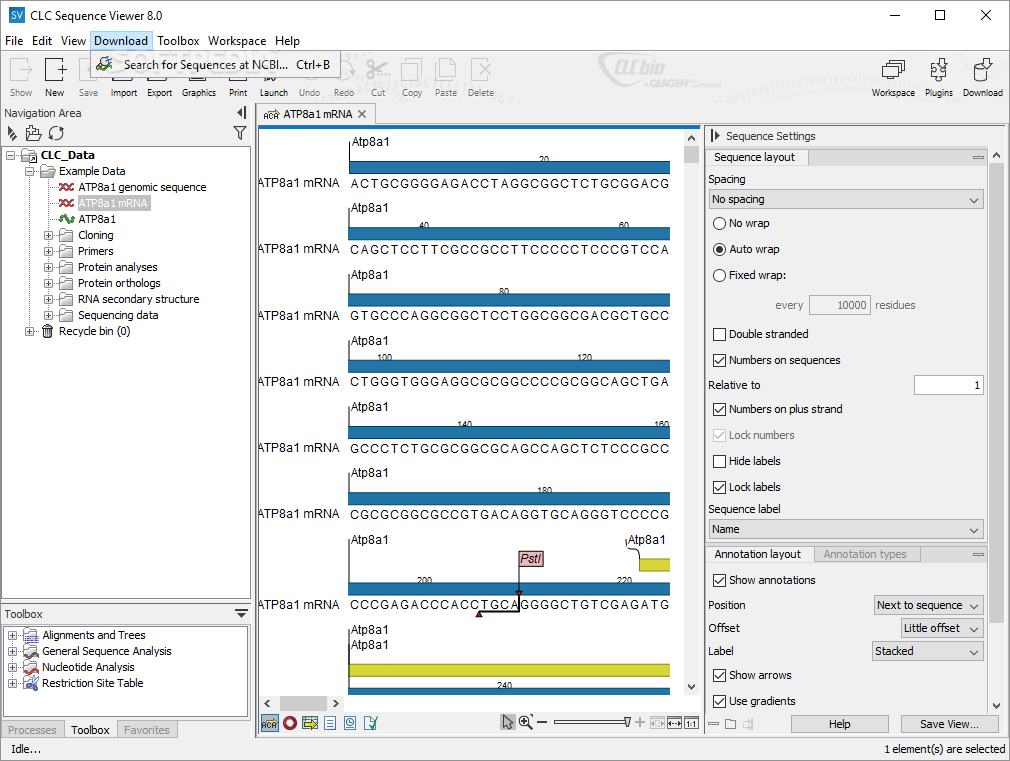Screen dimensions: 1010x761
Task: Enable the Hide labels checkbox
Action: tap(719, 461)
